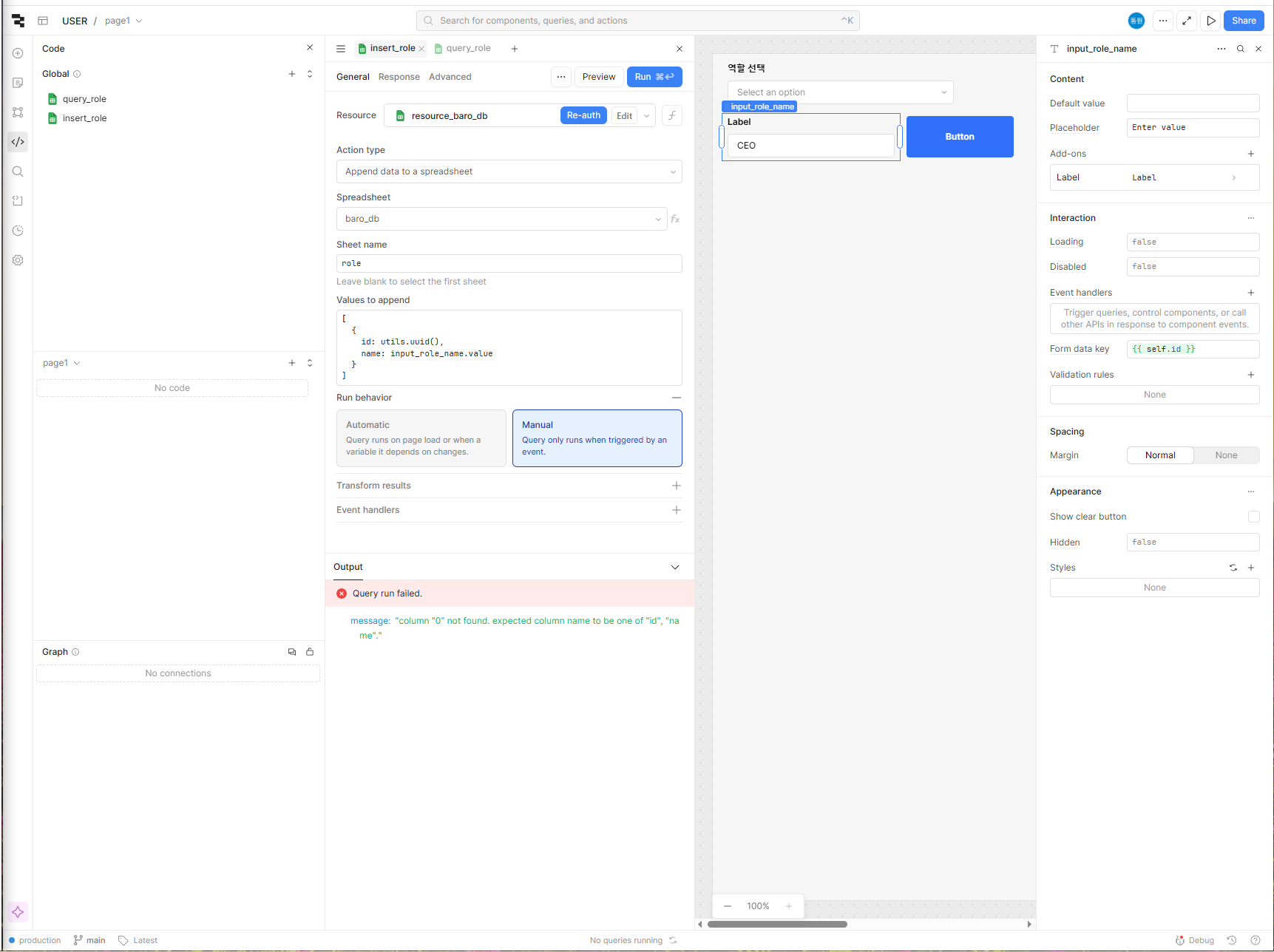Open the insert_role query tab
The width and height of the screenshot is (1274, 952).
pos(392,48)
